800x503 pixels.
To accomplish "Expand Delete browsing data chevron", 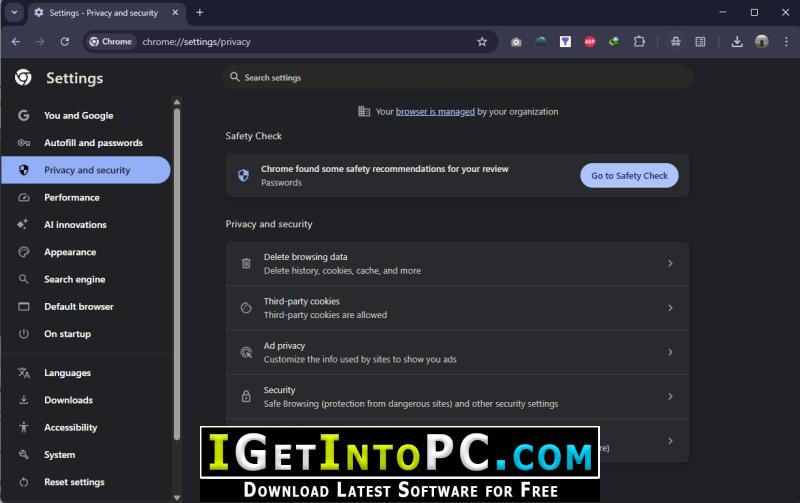I will pyautogui.click(x=670, y=263).
